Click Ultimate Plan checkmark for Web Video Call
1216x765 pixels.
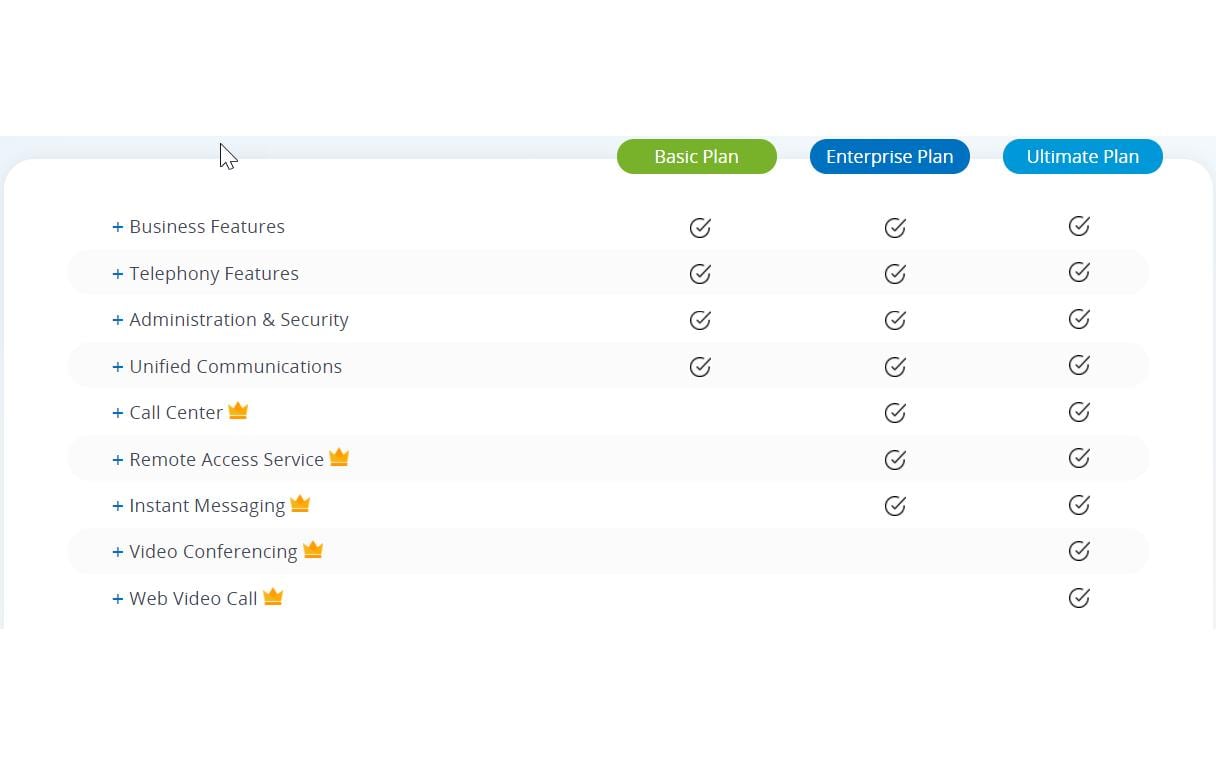pos(1079,597)
